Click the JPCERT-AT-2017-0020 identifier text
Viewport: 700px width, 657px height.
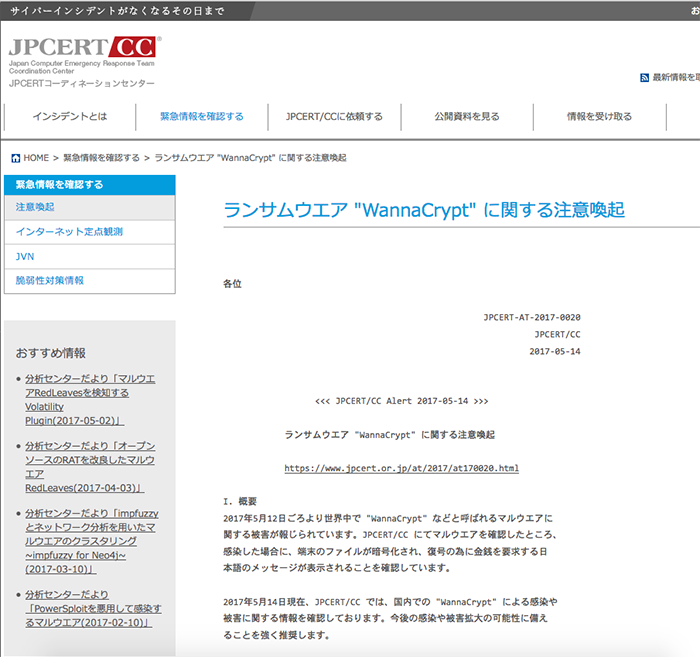coord(532,317)
